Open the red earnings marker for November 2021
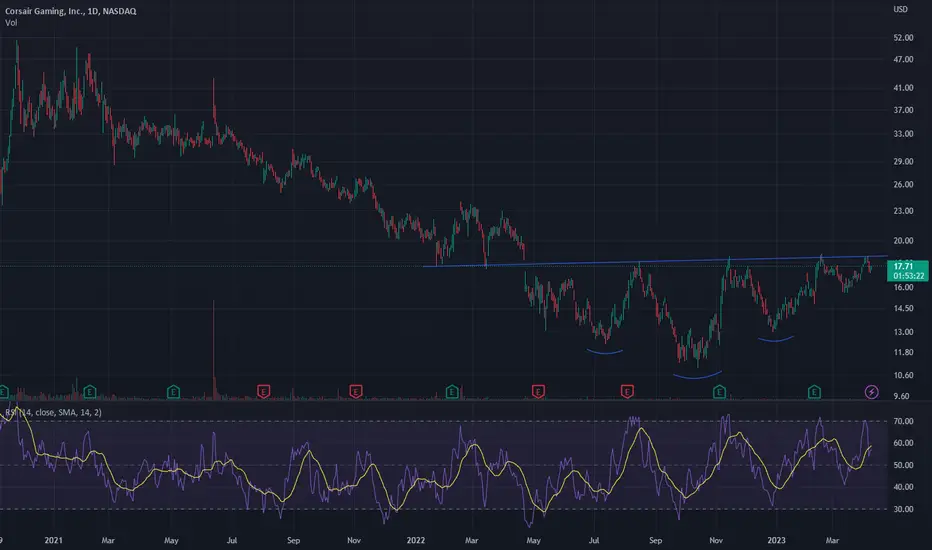 (355, 392)
